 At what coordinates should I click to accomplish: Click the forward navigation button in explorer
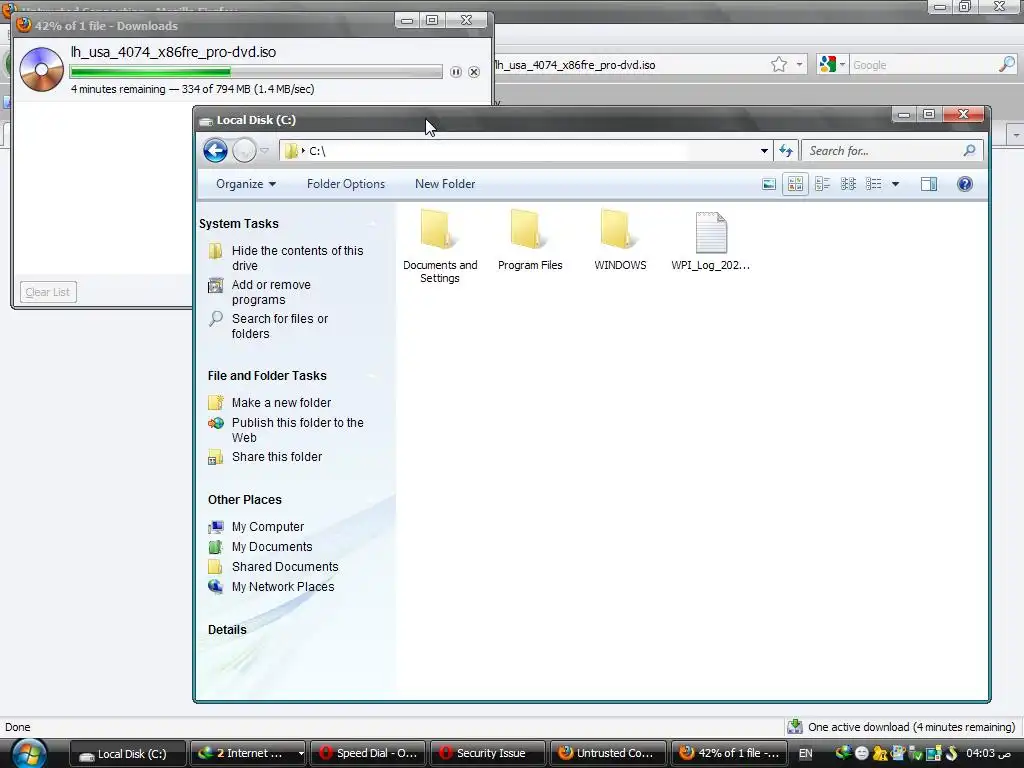point(244,151)
